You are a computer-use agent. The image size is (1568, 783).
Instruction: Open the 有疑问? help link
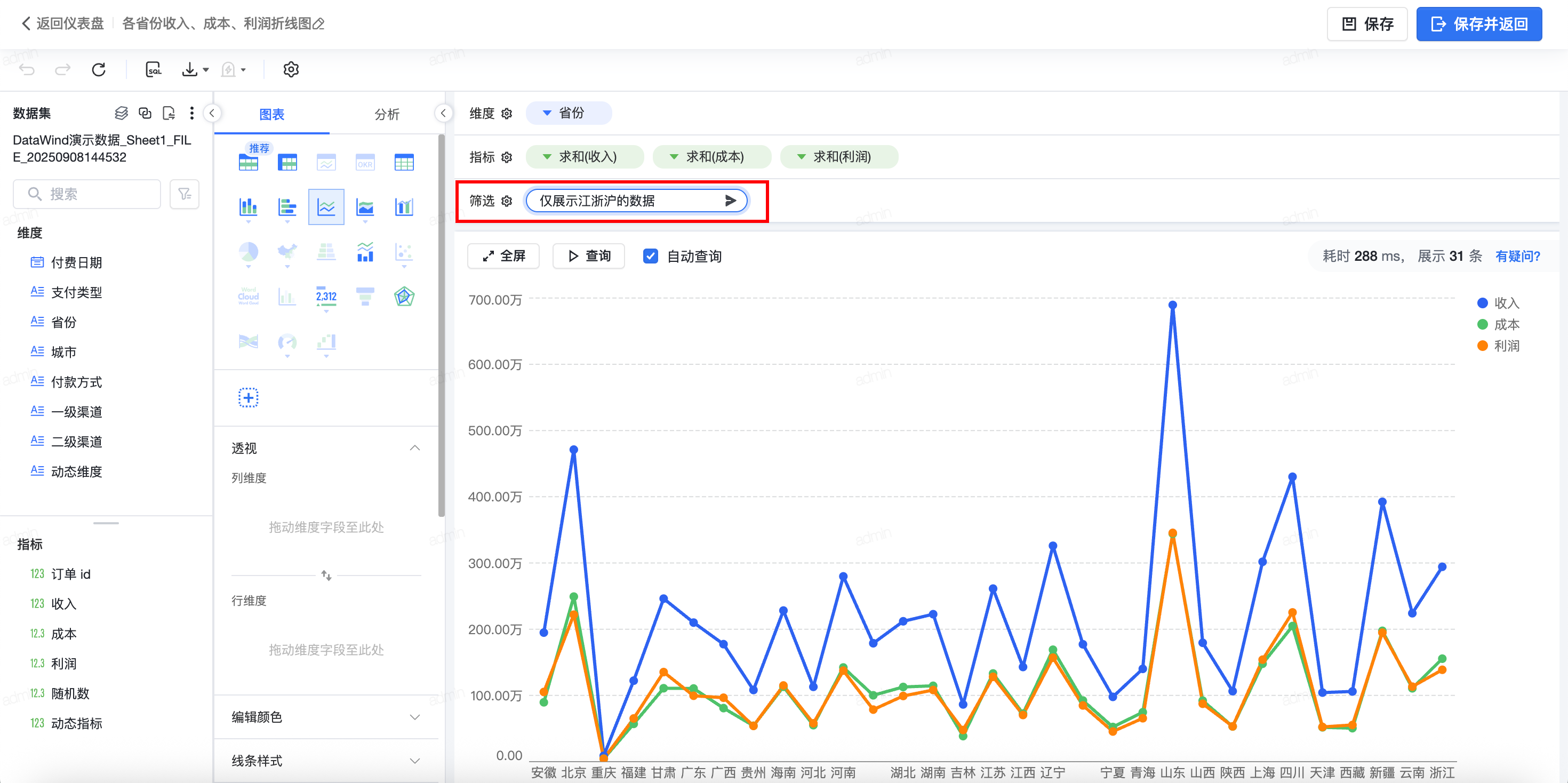click(x=1517, y=257)
